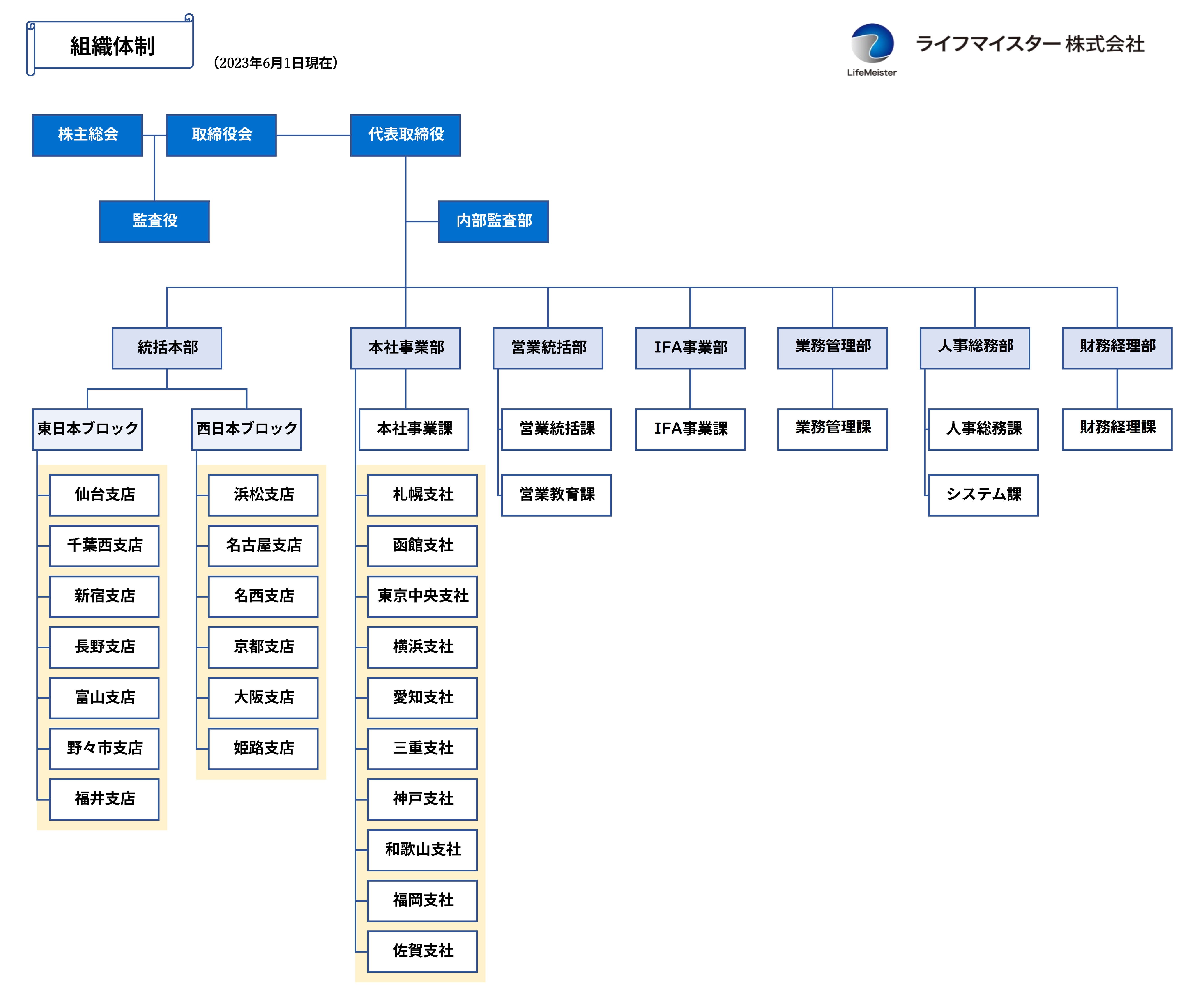Choose the 京都支店 branch box
1204x999 pixels.
point(263,647)
